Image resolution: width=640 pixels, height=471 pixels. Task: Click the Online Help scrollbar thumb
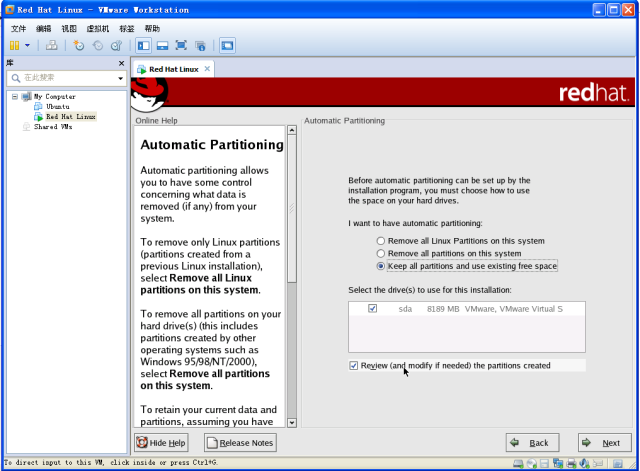point(292,209)
